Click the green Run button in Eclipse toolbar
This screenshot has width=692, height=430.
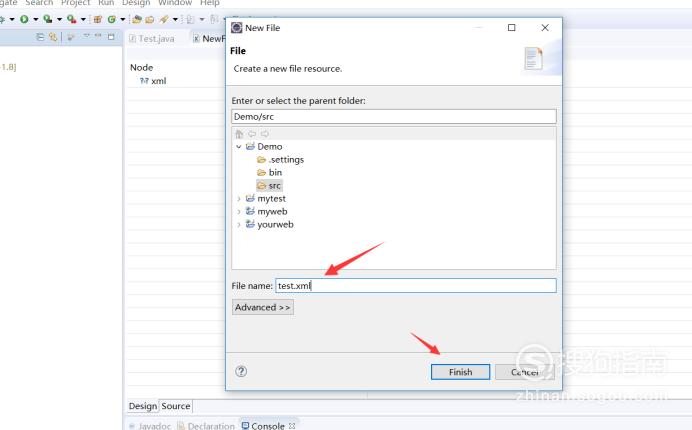pos(24,19)
